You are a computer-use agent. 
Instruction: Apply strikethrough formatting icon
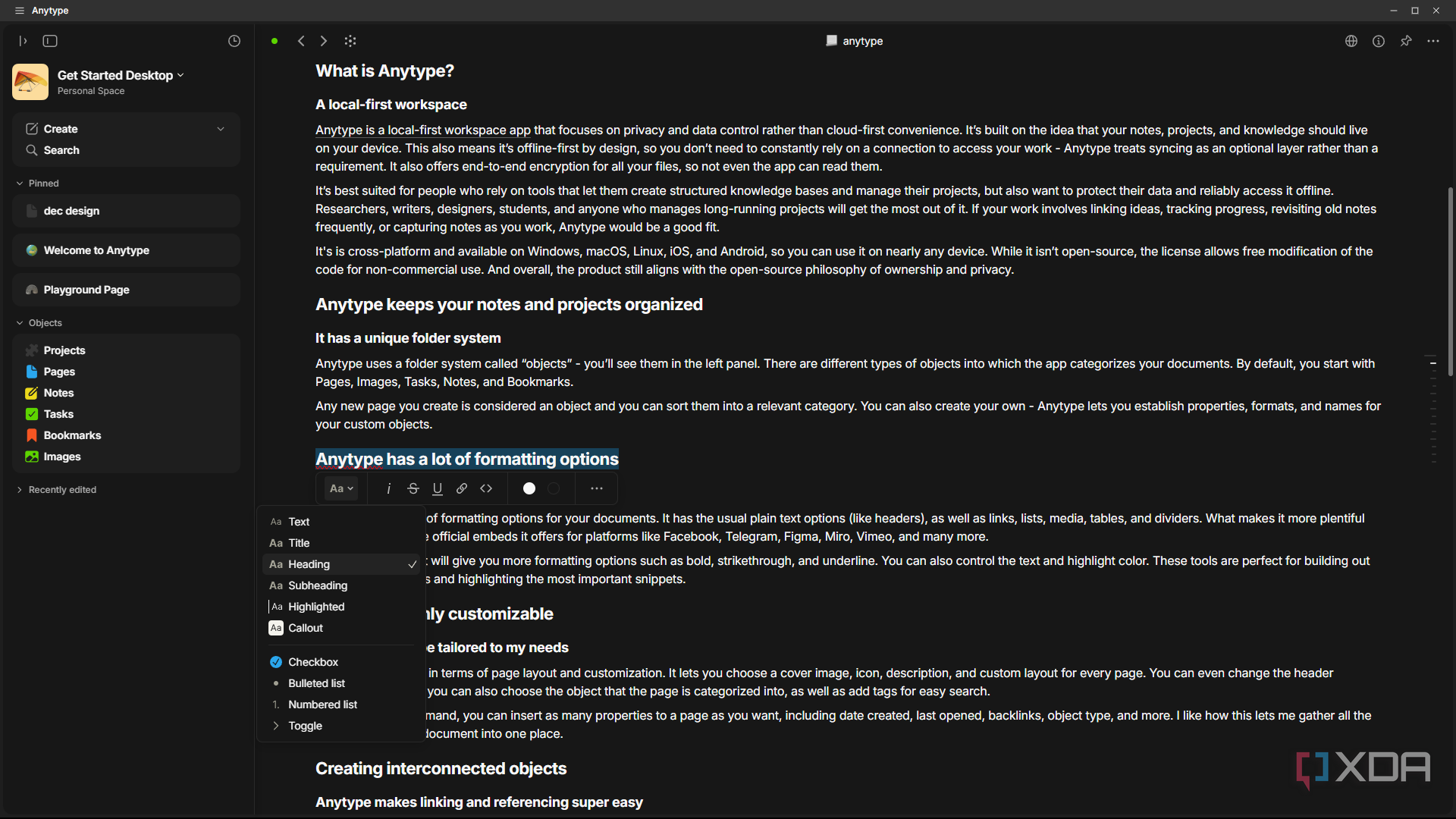pos(413,489)
